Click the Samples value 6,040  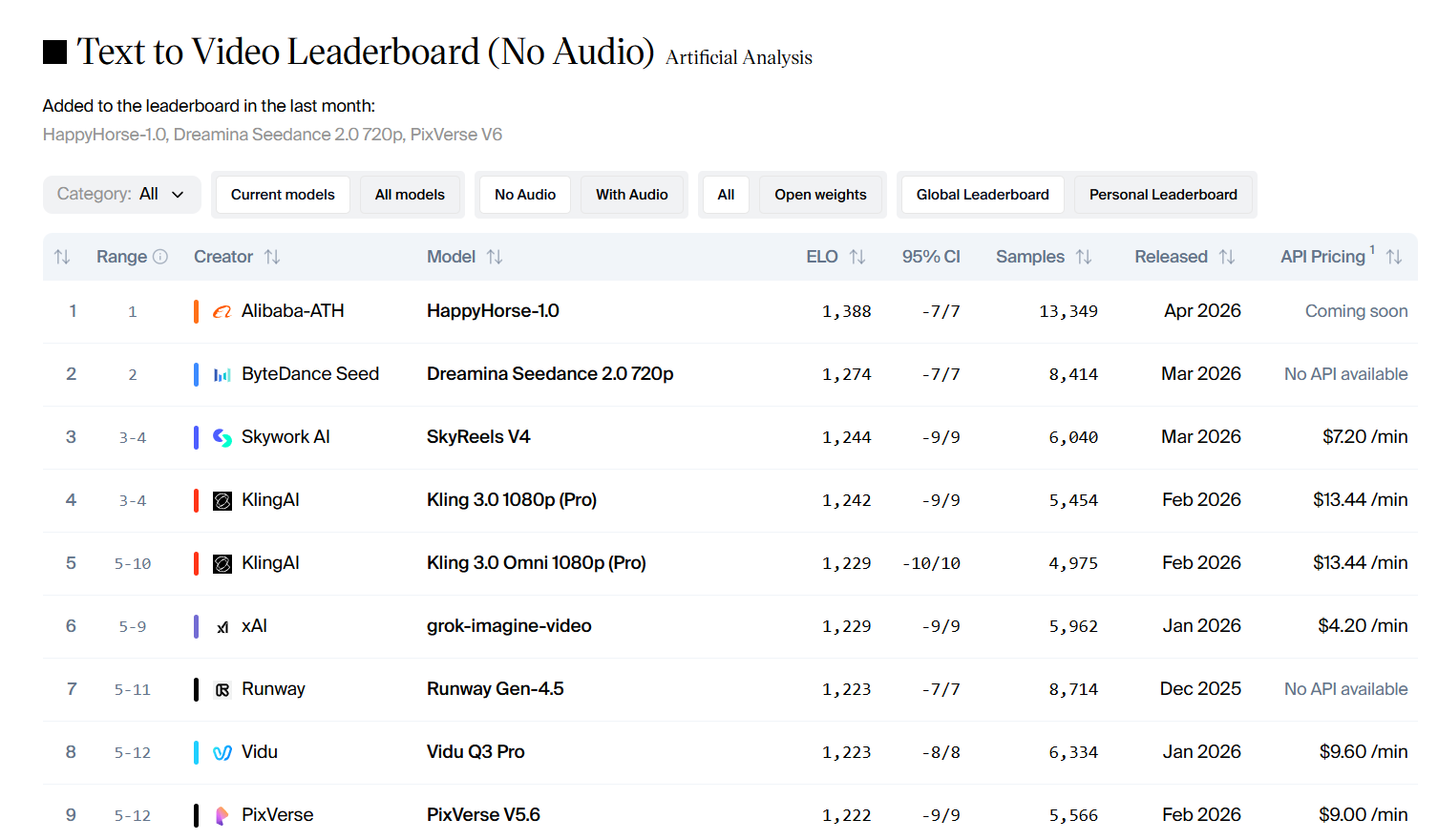click(1073, 437)
